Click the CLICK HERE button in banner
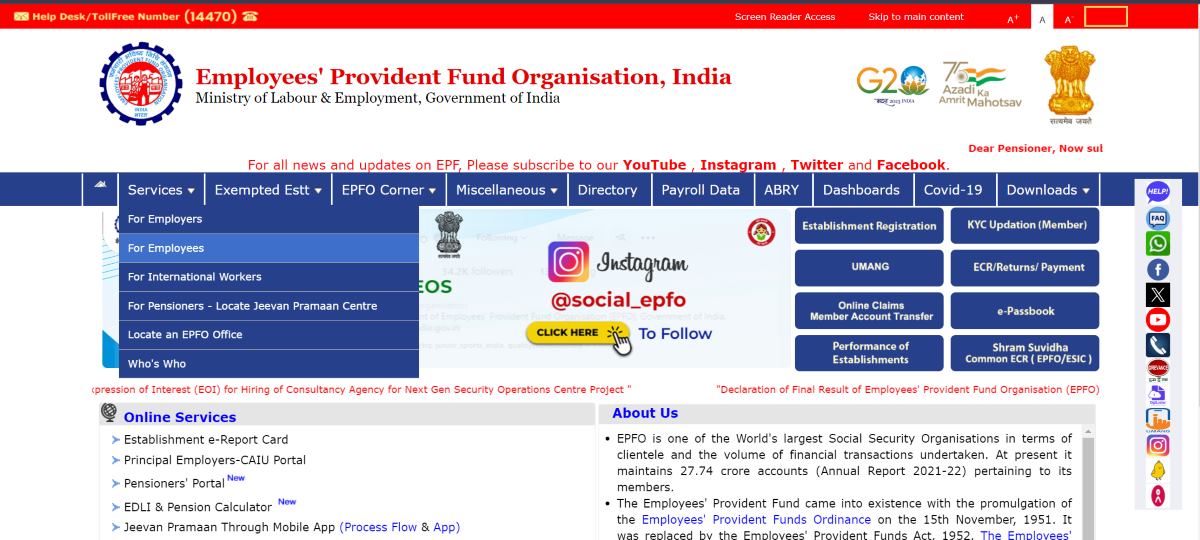 point(578,334)
